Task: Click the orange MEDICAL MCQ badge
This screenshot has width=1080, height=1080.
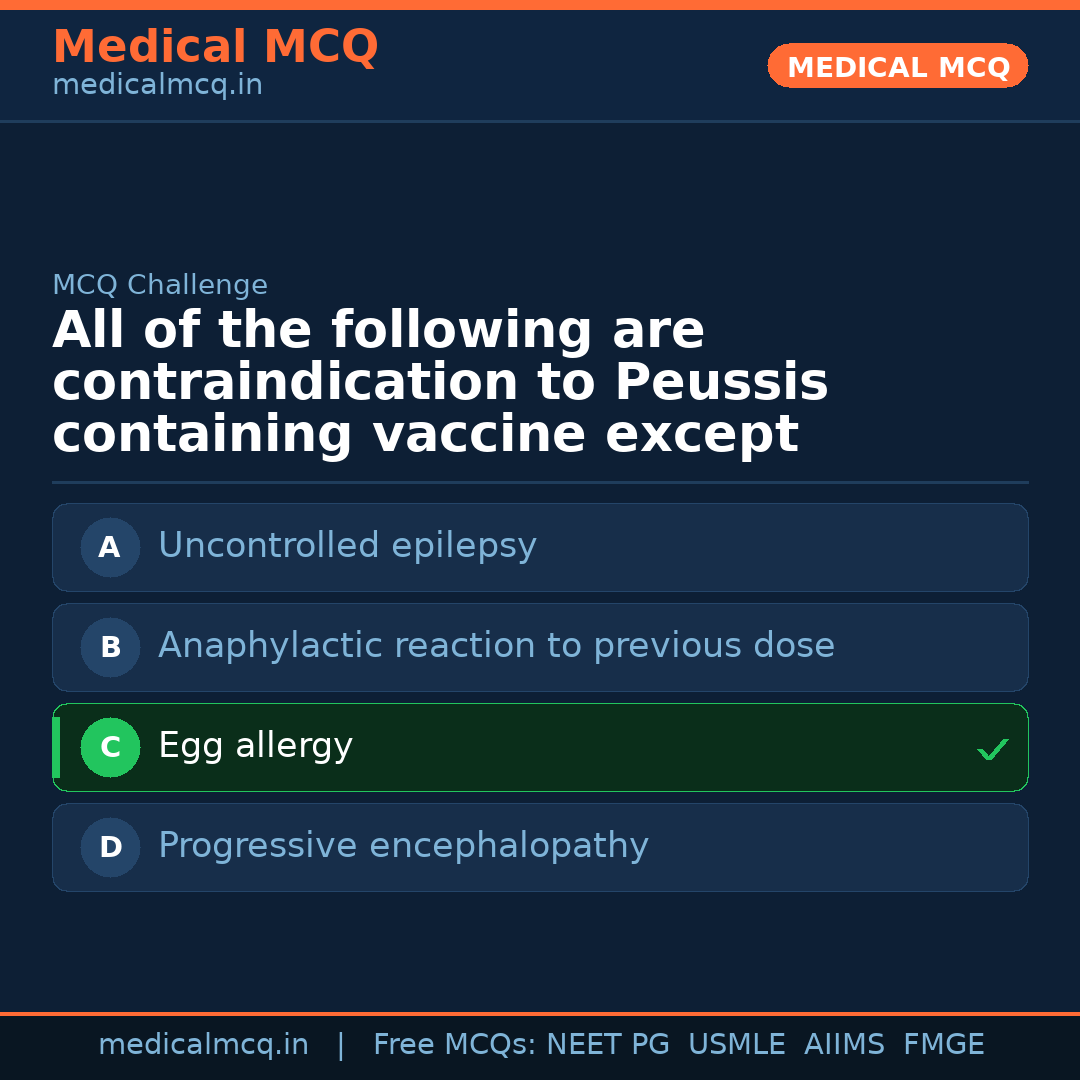Action: [897, 66]
